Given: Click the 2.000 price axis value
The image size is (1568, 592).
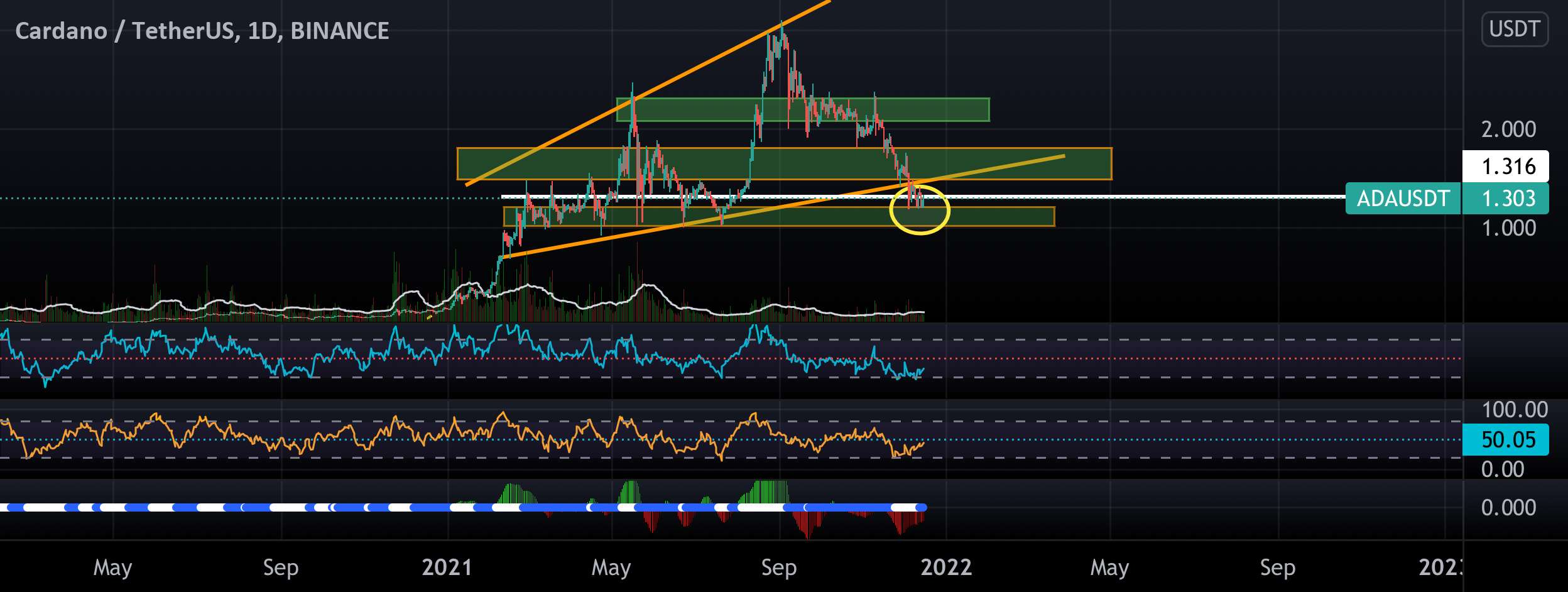Looking at the screenshot, I should pos(1508,129).
